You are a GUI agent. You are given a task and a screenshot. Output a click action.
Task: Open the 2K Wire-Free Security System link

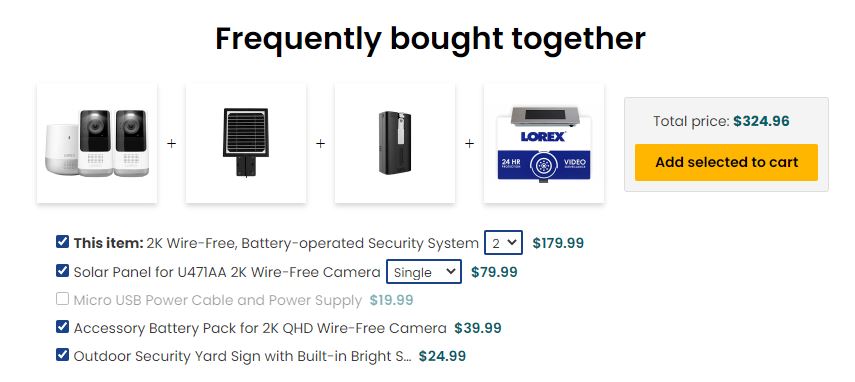click(312, 243)
